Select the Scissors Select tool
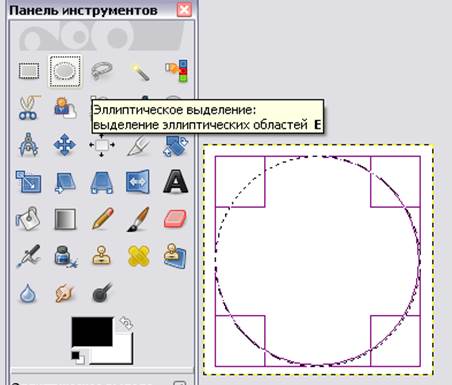Screen dimensions: 452x385 (x=28, y=107)
